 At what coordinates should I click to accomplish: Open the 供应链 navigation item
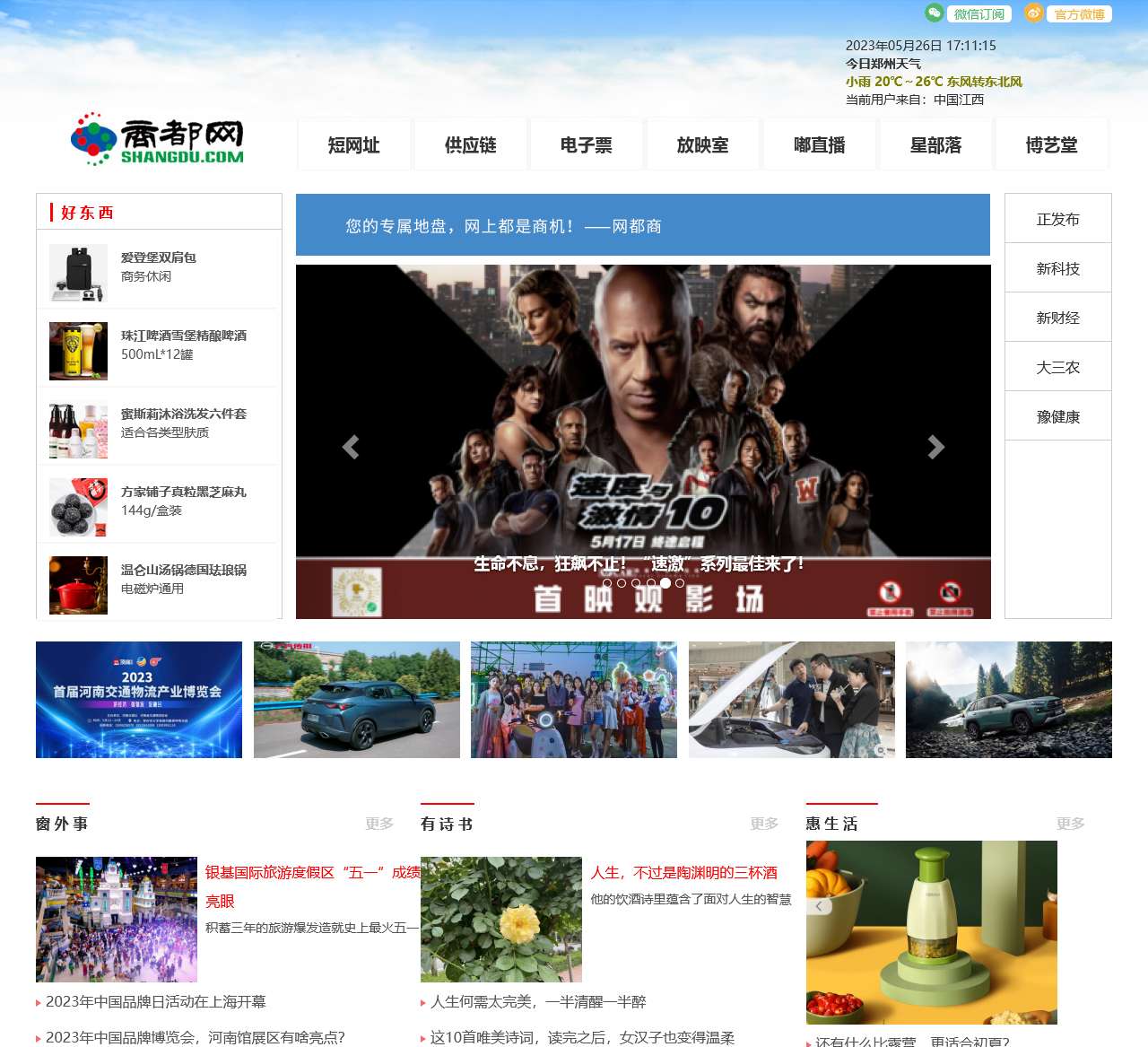(471, 144)
